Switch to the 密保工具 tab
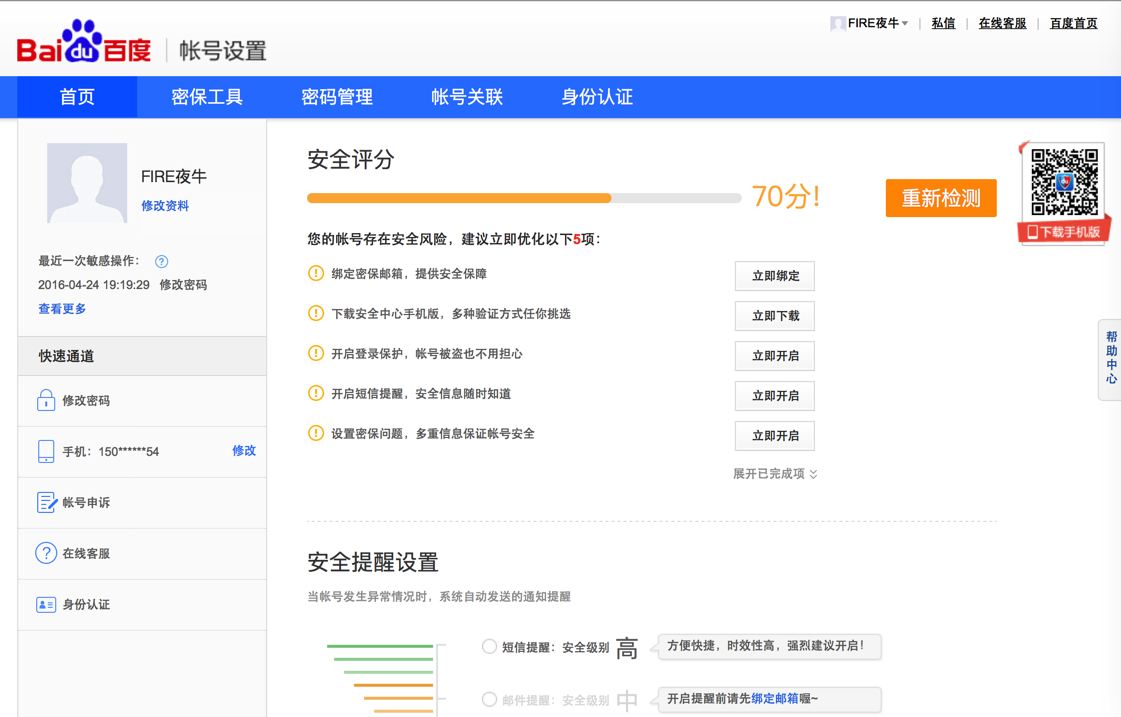The height and width of the screenshot is (717, 1121). tap(207, 97)
